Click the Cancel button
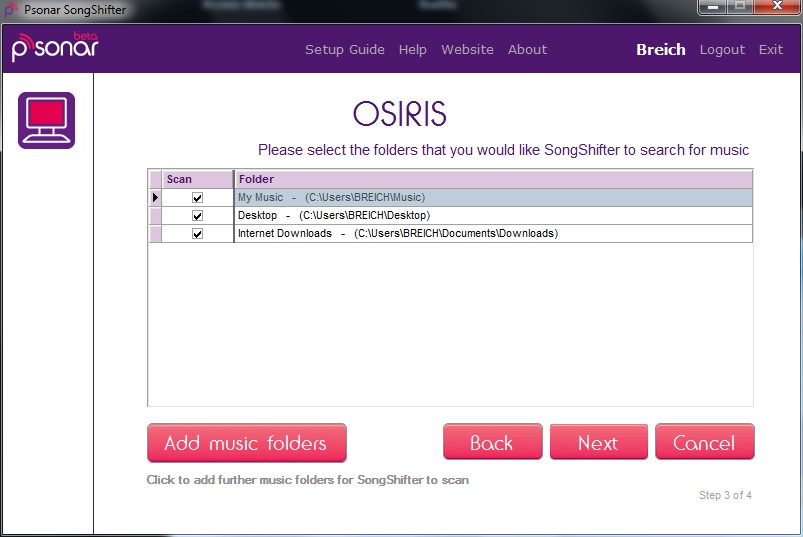 pyautogui.click(x=705, y=442)
